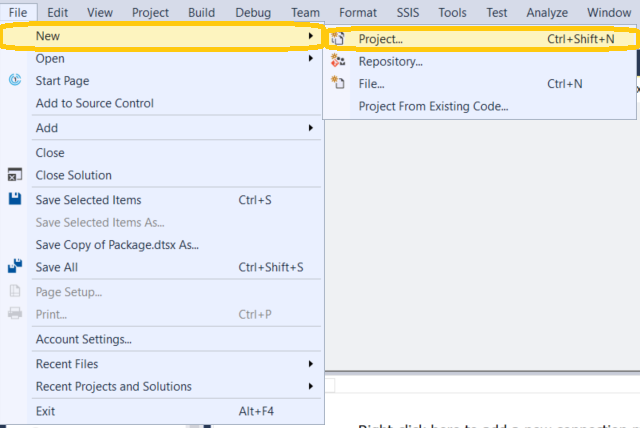
Task: Expand the New submenu arrow
Action: point(312,36)
